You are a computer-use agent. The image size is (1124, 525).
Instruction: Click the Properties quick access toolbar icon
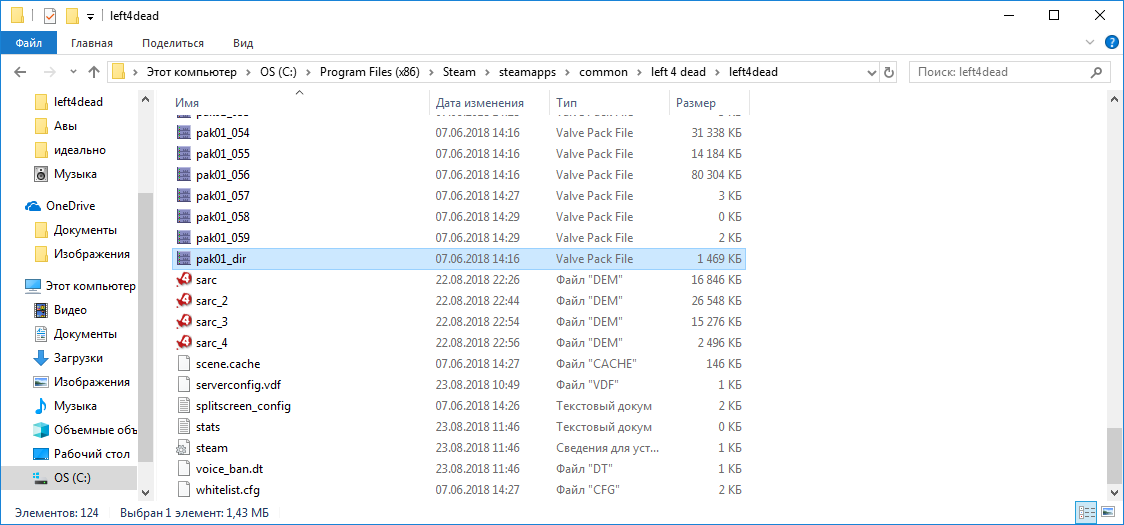point(49,16)
